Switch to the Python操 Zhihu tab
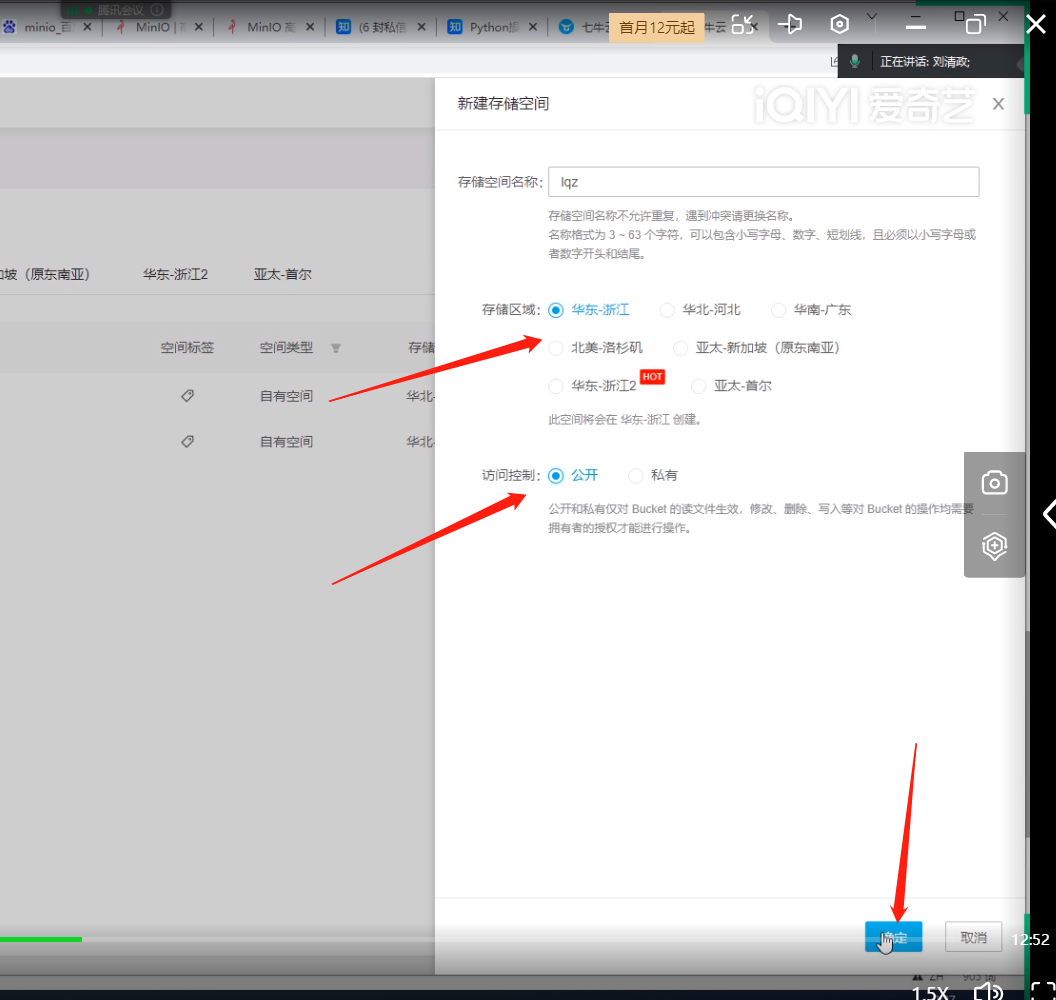This screenshot has height=1000, width=1056. pos(494,27)
